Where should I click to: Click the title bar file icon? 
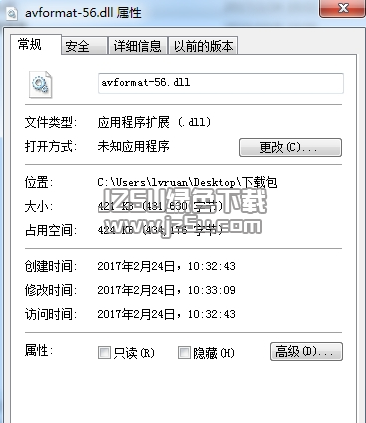[12, 13]
